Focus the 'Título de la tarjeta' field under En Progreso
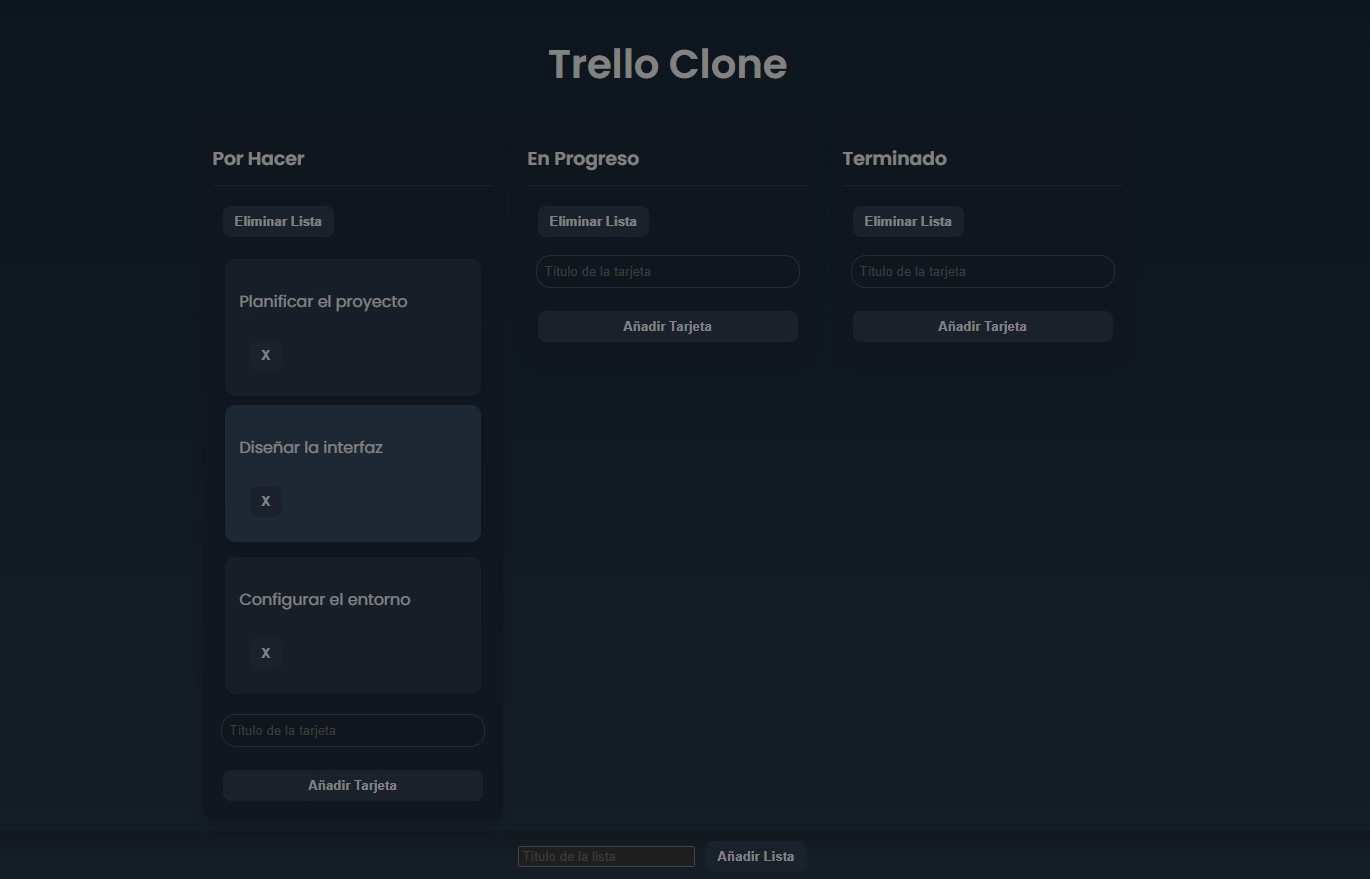1370x879 pixels. [x=667, y=271]
